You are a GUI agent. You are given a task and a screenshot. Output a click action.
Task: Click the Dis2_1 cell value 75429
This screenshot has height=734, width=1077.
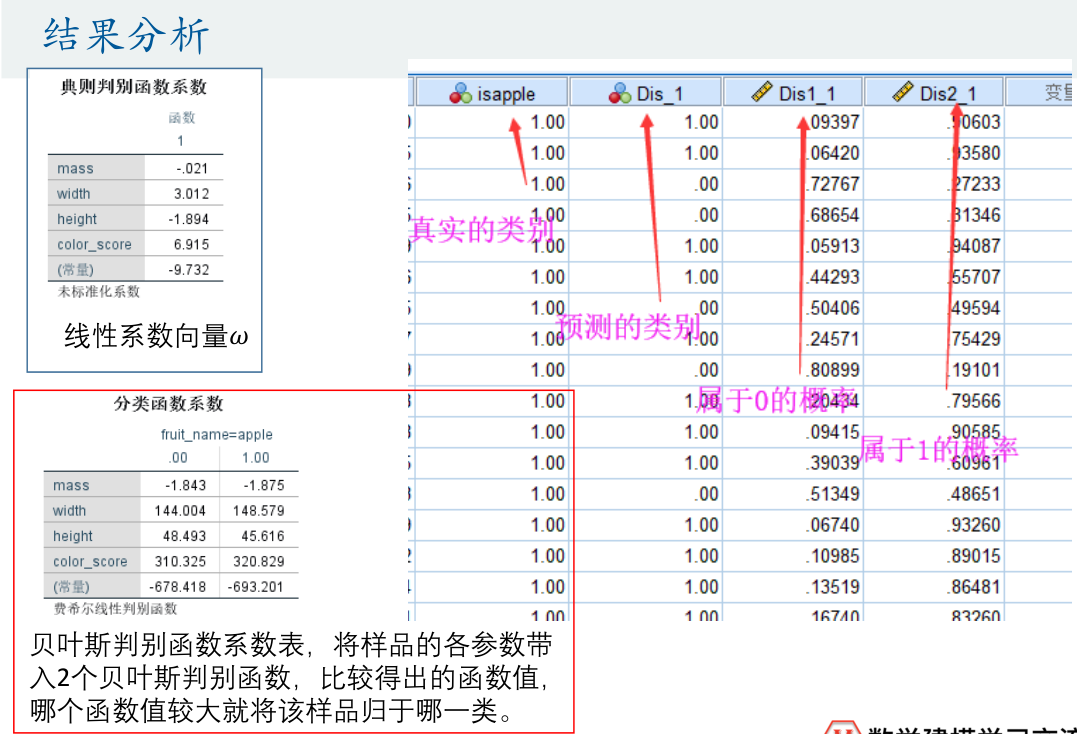coord(976,339)
